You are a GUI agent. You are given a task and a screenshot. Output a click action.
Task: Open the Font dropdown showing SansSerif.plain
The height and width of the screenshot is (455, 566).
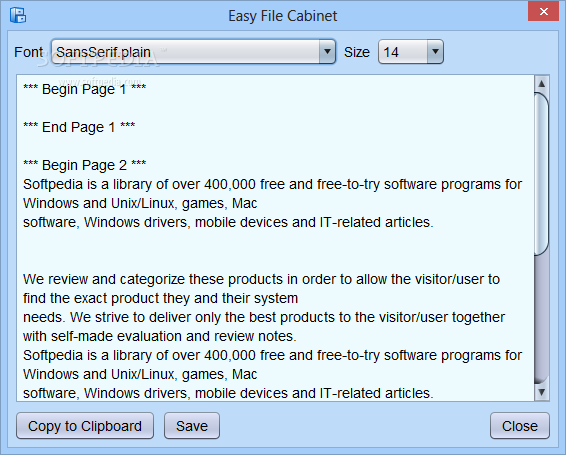[193, 52]
